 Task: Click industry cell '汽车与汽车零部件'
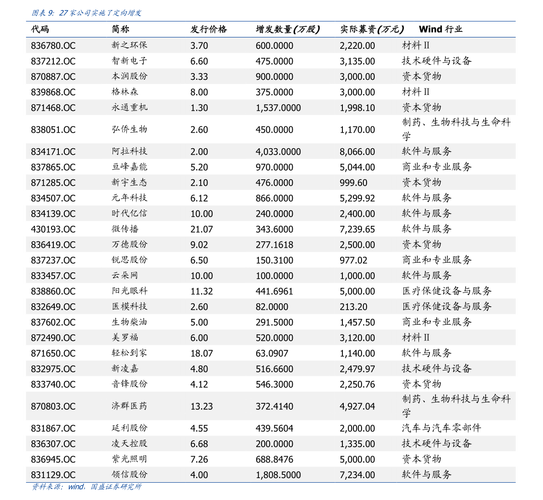[441, 428]
